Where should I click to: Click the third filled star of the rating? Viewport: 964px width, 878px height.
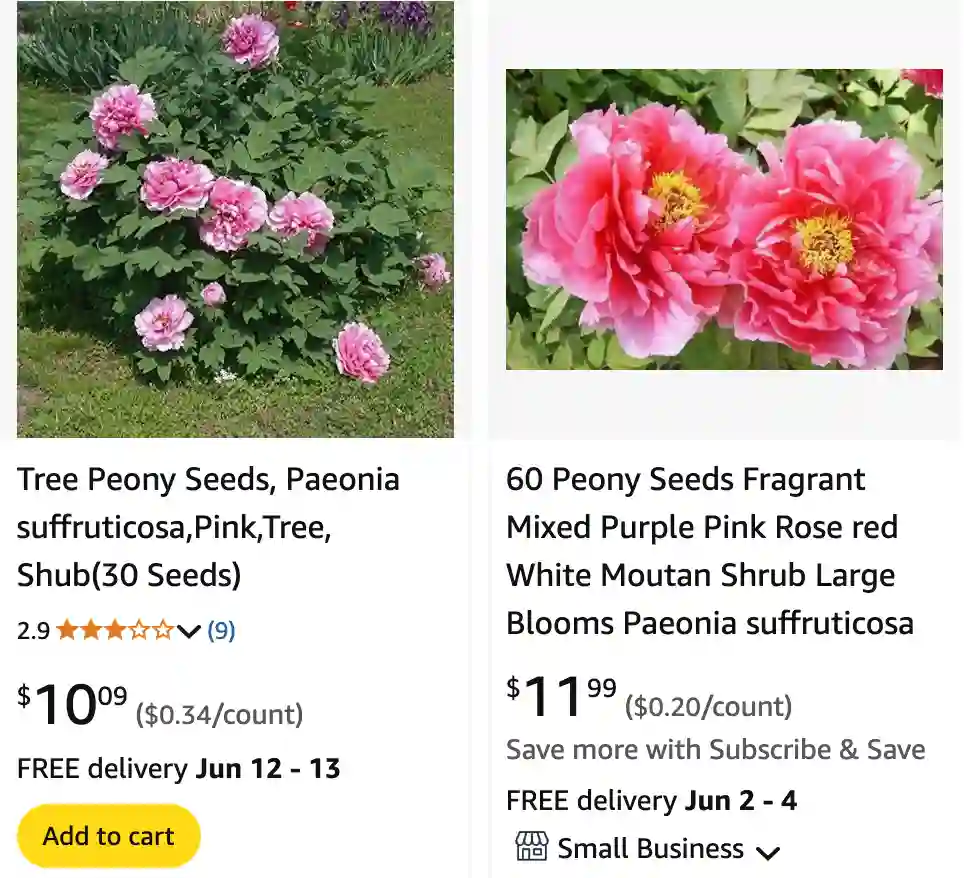pos(116,630)
